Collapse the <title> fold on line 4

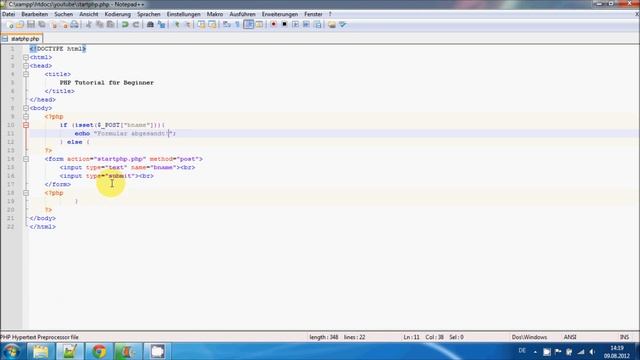[26, 74]
